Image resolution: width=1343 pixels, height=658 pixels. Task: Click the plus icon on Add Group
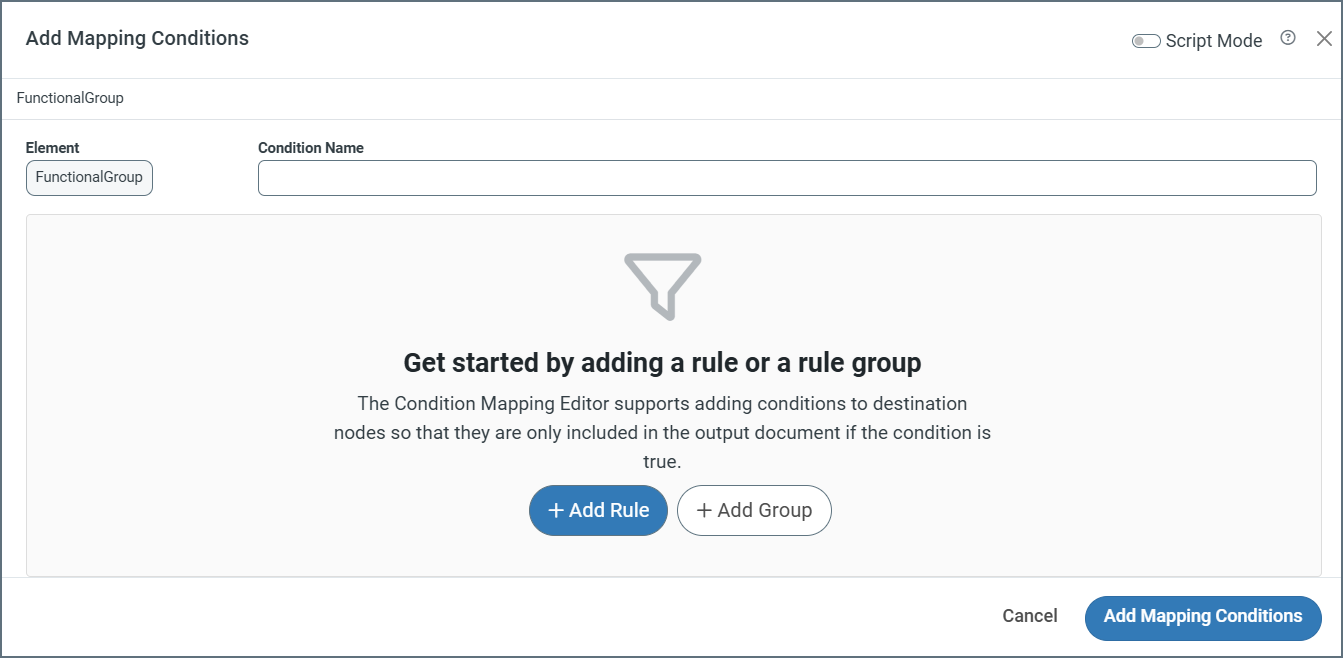[x=704, y=511]
